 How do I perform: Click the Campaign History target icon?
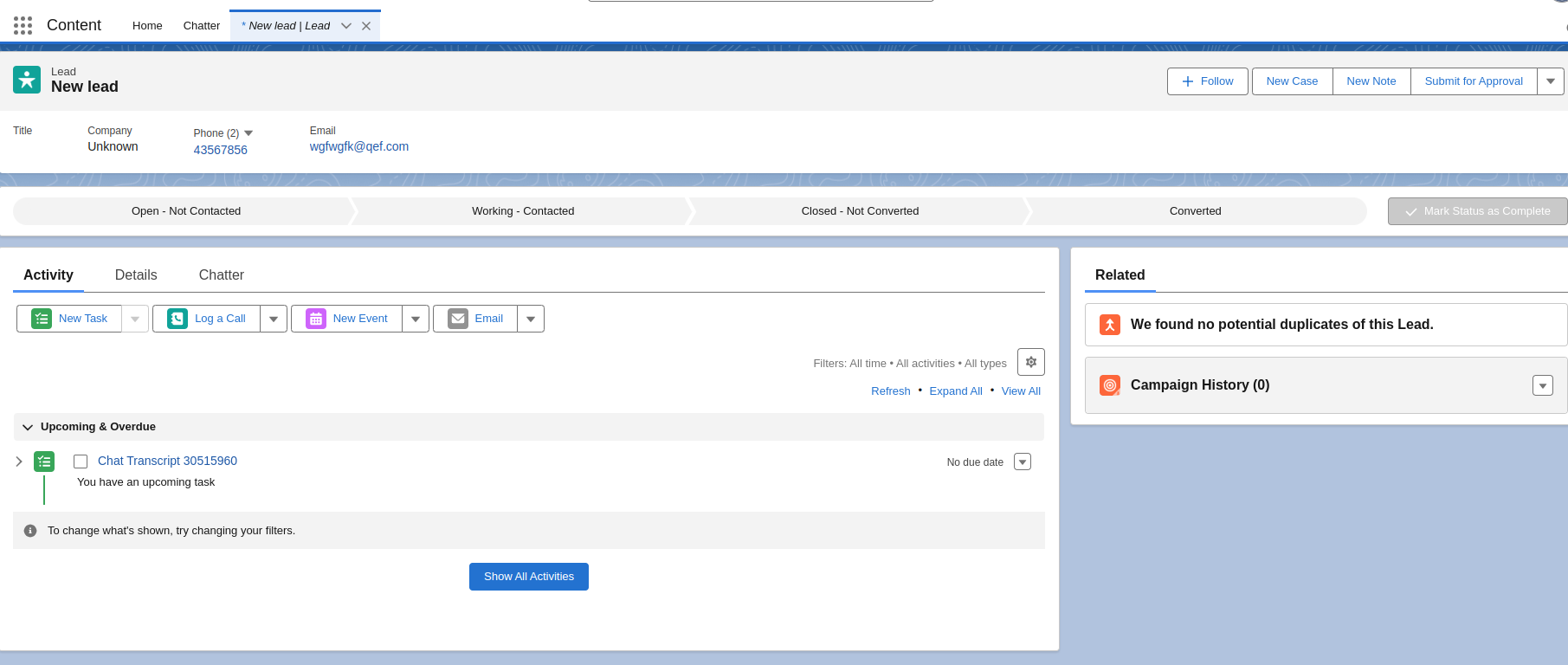pyautogui.click(x=1109, y=385)
